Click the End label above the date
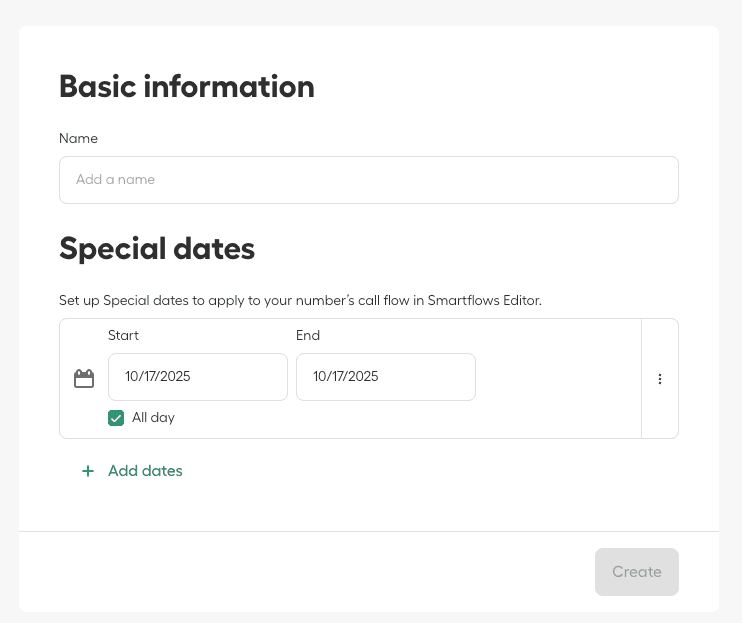The height and width of the screenshot is (623, 742). click(x=308, y=336)
